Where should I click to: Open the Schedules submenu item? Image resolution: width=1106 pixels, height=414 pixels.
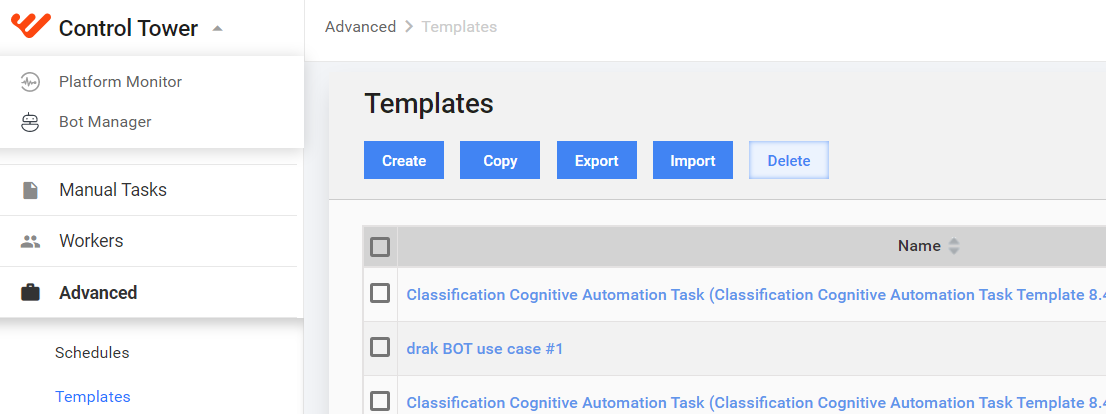[92, 353]
